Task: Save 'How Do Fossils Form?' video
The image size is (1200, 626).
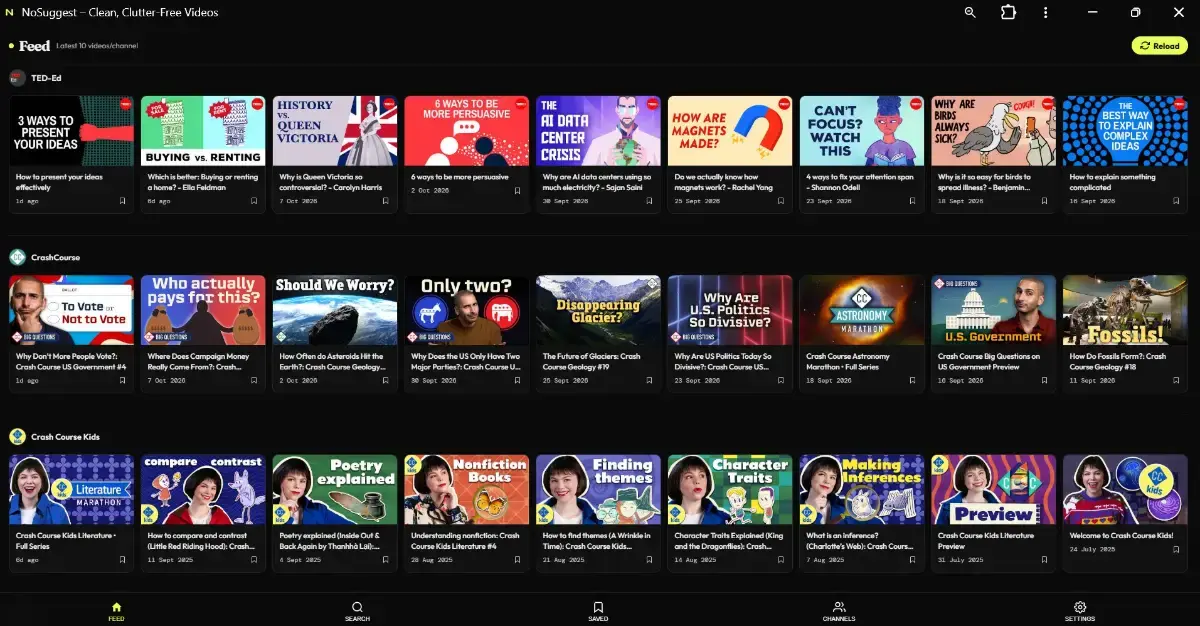Action: 1176,381
